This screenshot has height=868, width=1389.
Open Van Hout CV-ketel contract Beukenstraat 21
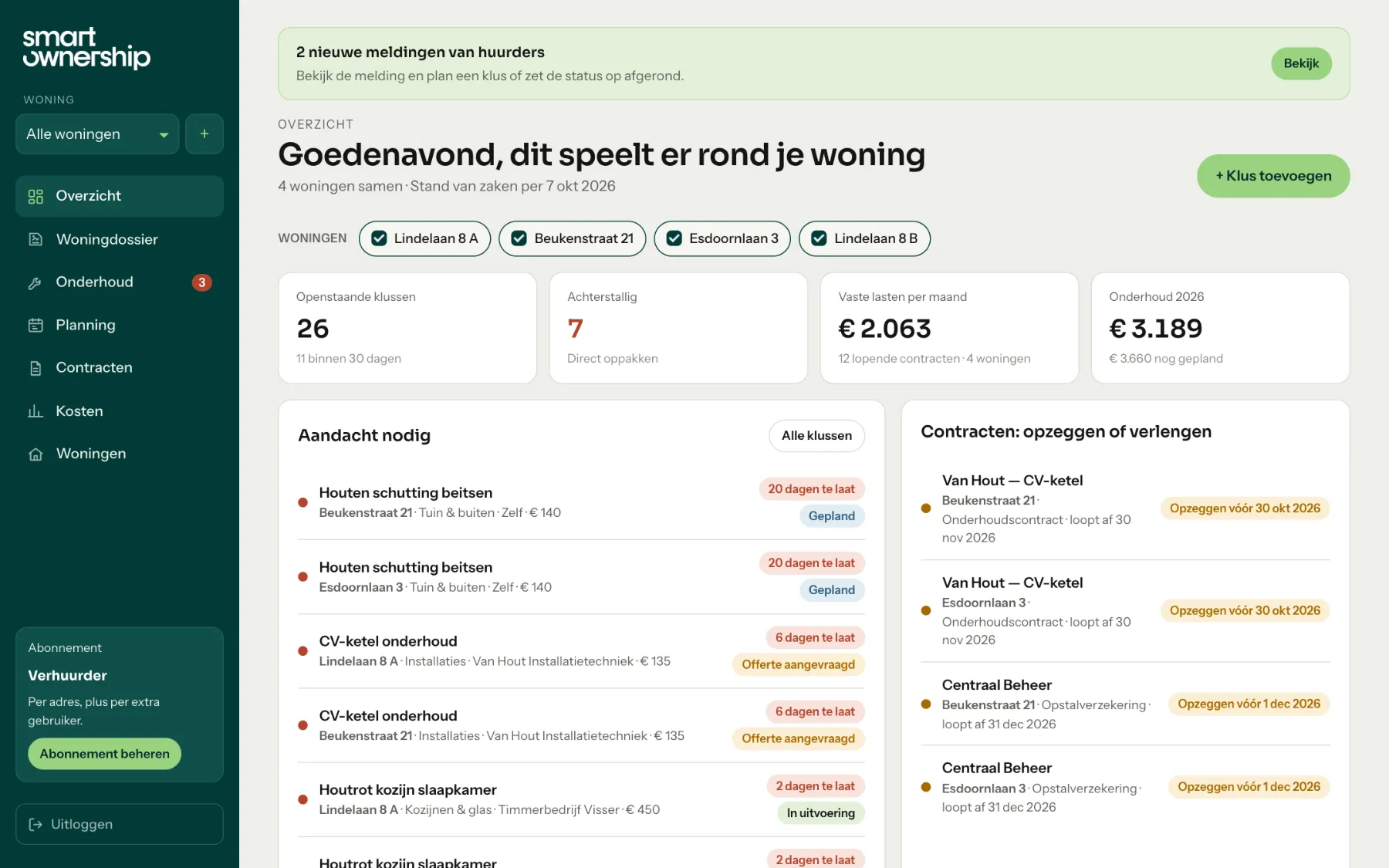tap(1125, 508)
